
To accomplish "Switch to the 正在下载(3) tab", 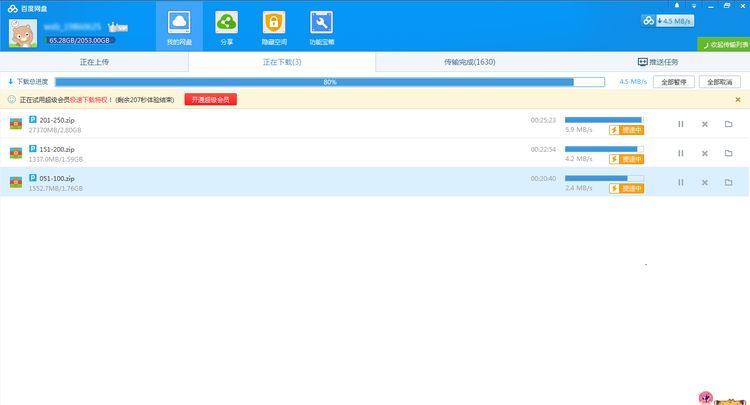I will [x=282, y=62].
